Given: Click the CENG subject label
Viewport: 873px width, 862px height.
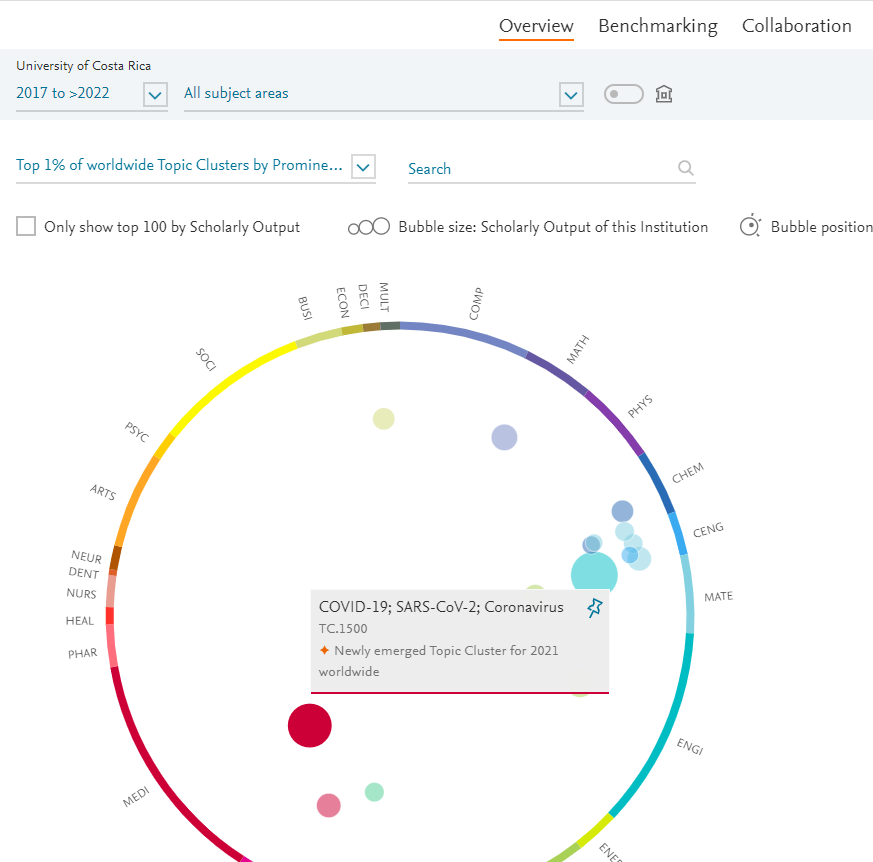Looking at the screenshot, I should [x=708, y=530].
